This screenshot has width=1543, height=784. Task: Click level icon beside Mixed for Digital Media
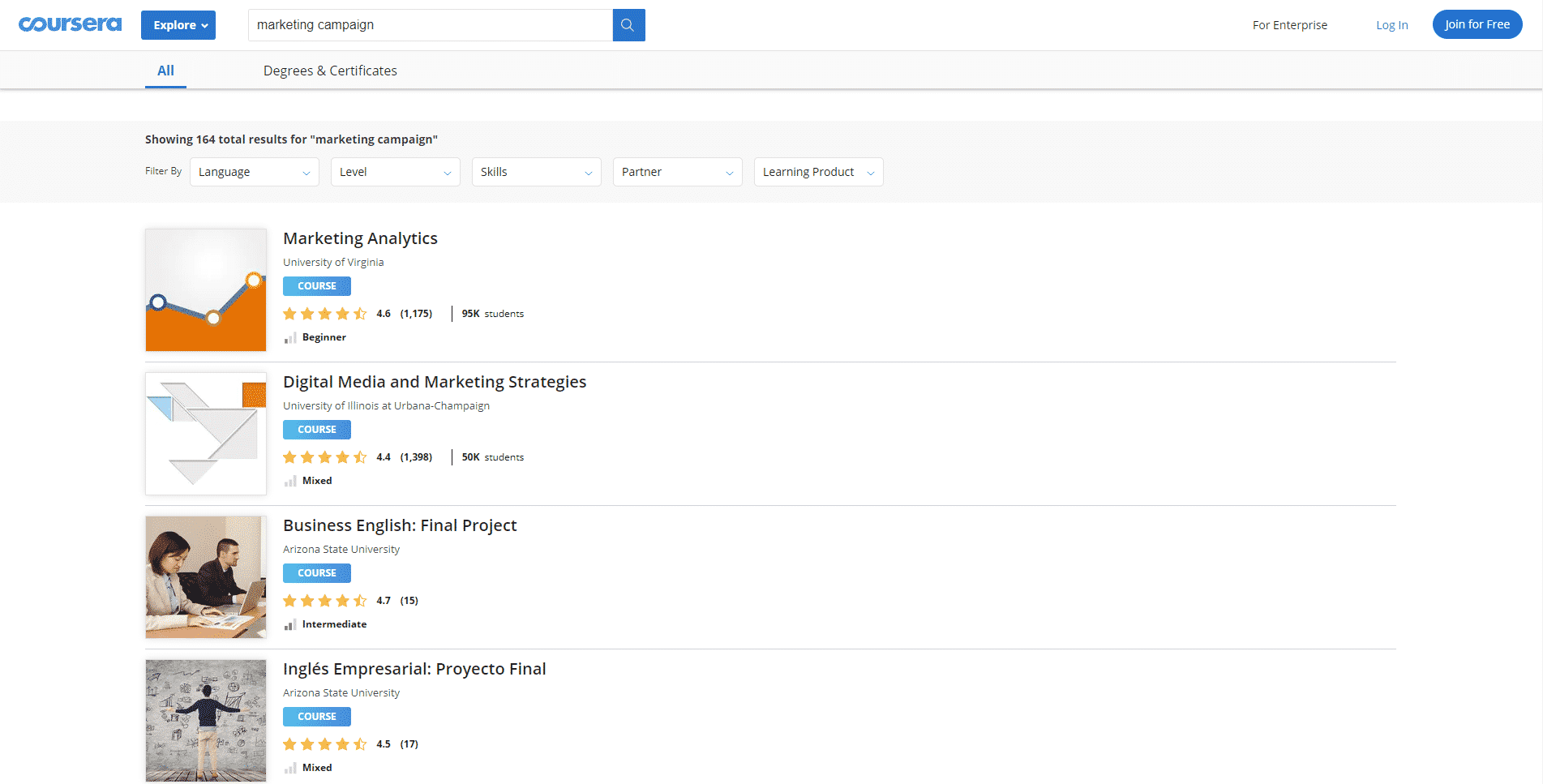coord(290,482)
